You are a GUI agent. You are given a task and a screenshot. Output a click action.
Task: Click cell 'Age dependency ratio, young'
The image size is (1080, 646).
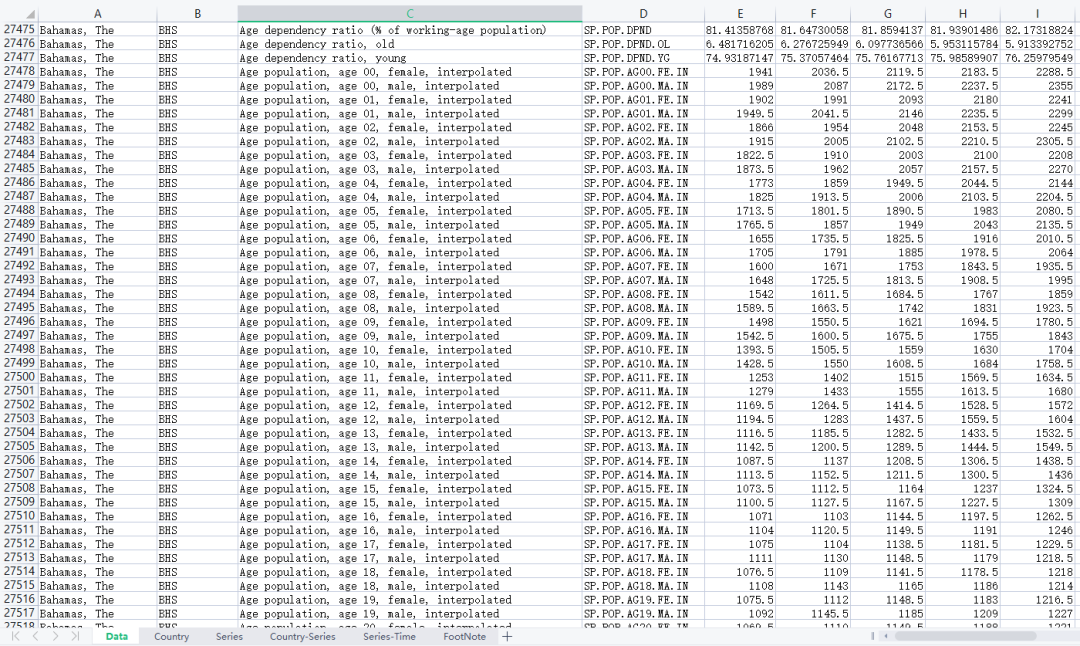(x=410, y=58)
